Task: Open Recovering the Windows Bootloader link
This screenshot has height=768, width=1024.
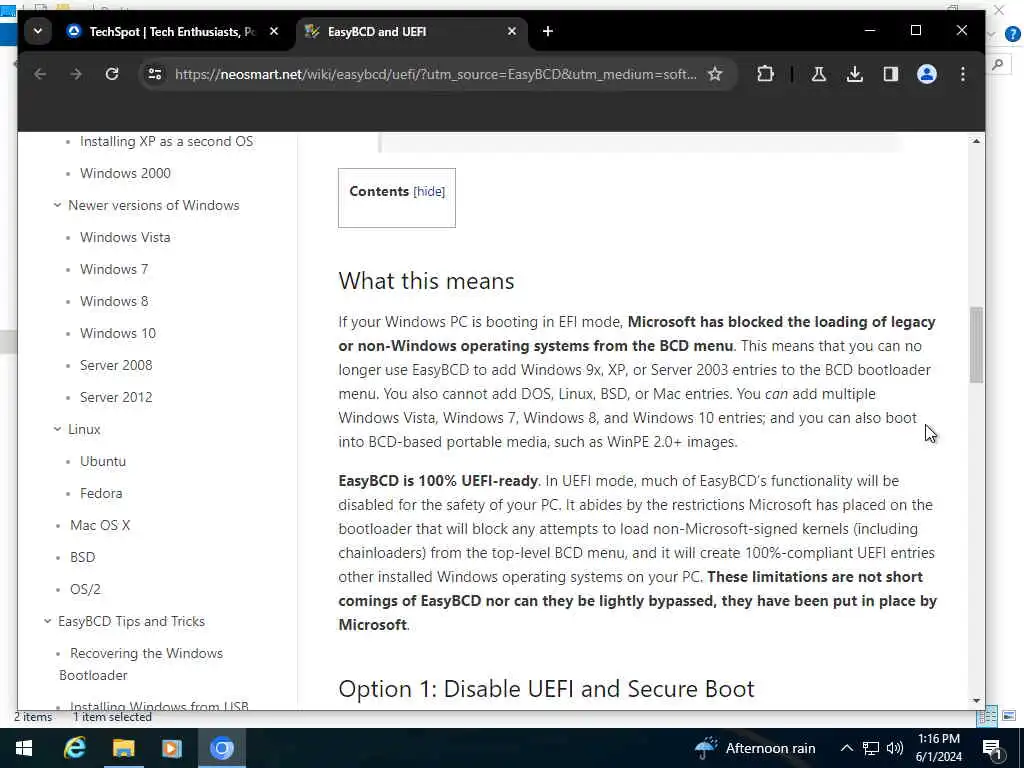Action: click(x=141, y=664)
